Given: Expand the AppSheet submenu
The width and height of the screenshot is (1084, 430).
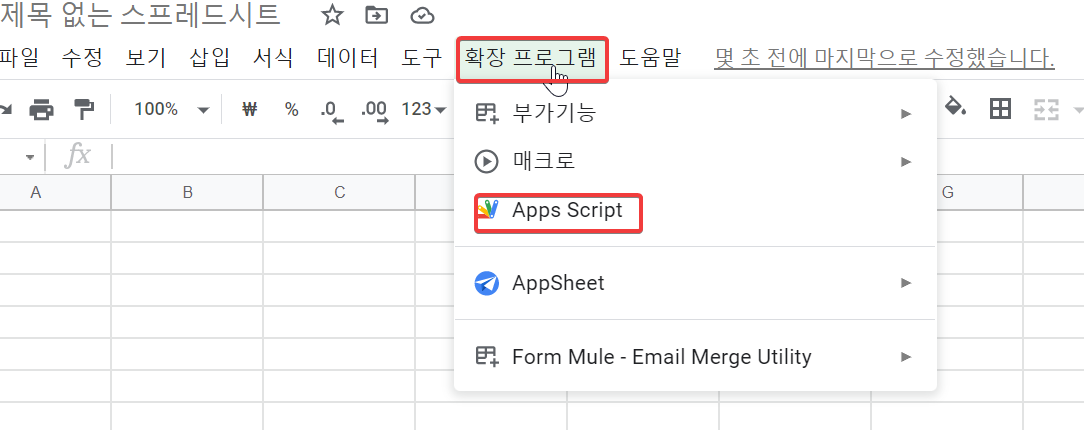Looking at the screenshot, I should 695,283.
